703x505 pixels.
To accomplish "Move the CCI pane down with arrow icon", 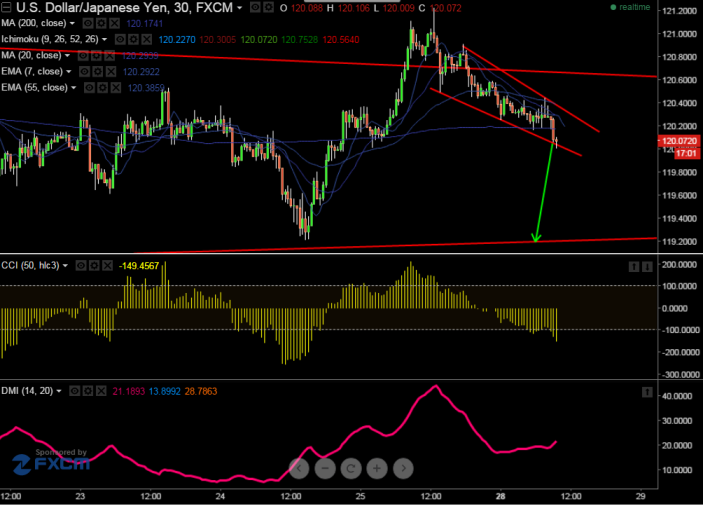I will tap(647, 267).
